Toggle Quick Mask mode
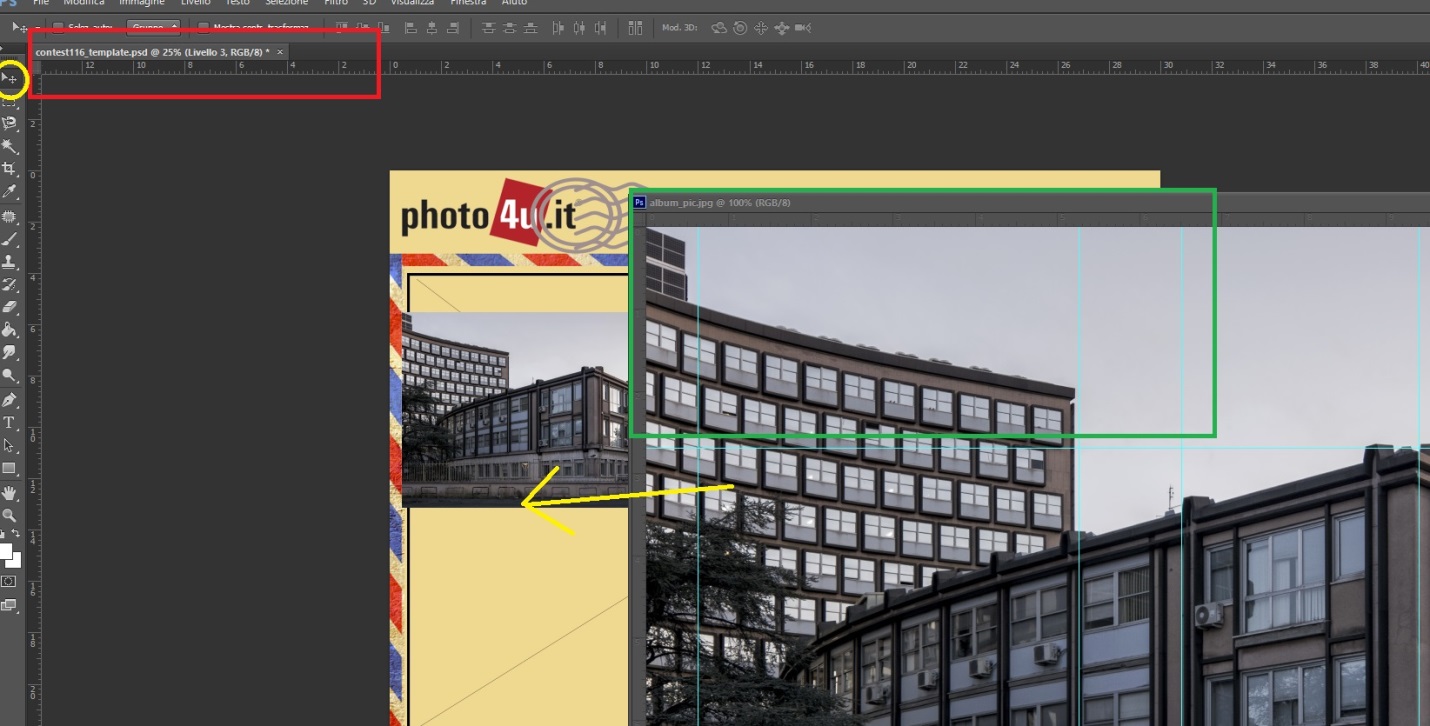Viewport: 1430px width, 726px height. pyautogui.click(x=9, y=581)
